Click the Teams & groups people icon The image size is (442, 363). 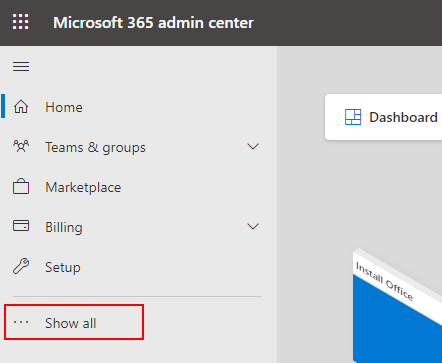pos(21,146)
